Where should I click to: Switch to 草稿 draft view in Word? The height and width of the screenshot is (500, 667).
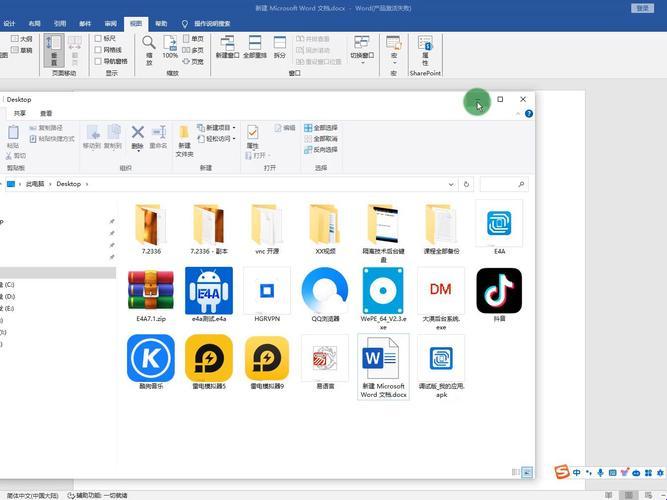(x=21, y=50)
